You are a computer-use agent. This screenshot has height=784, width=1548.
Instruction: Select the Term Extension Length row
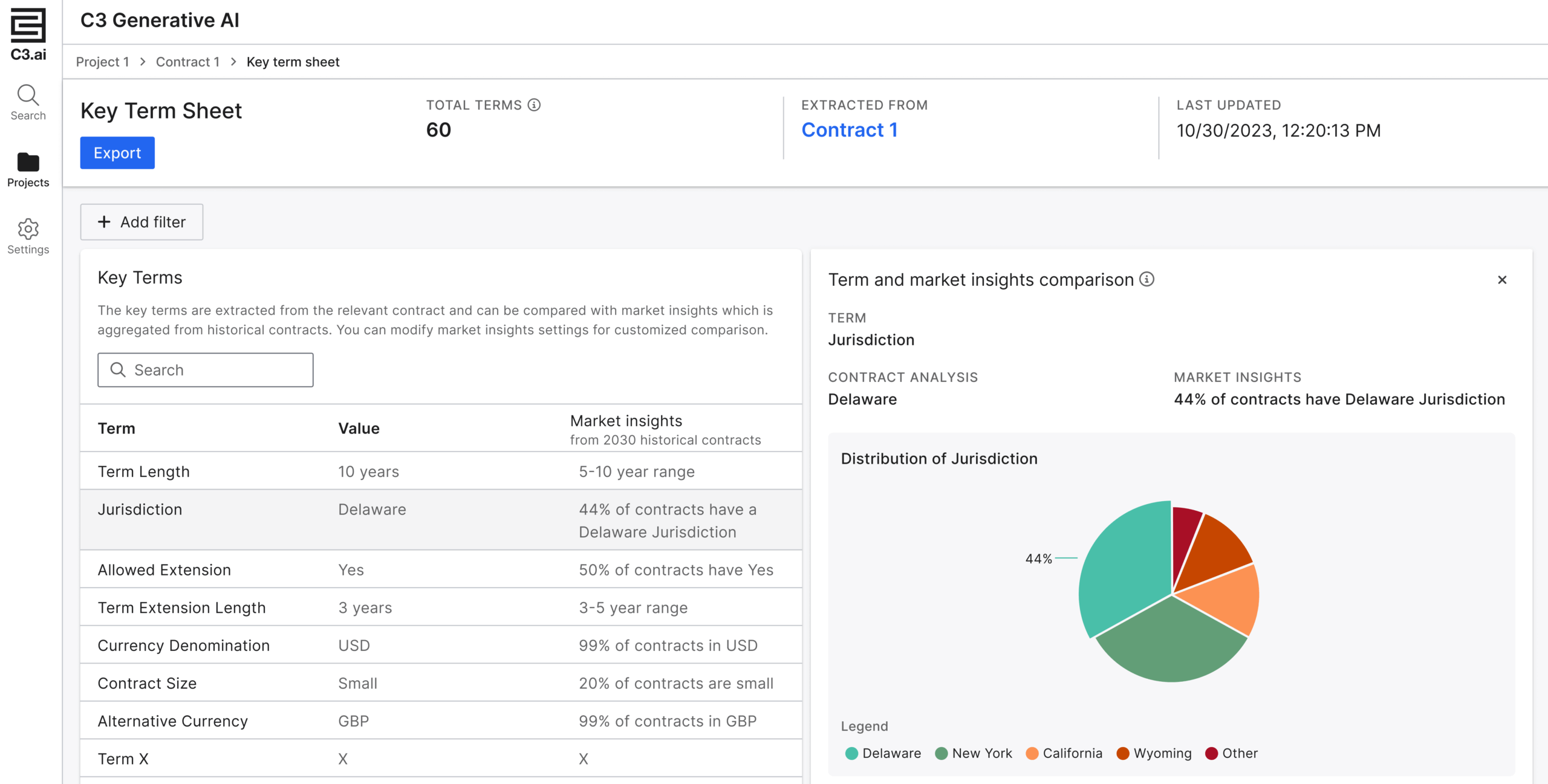pyautogui.click(x=441, y=607)
